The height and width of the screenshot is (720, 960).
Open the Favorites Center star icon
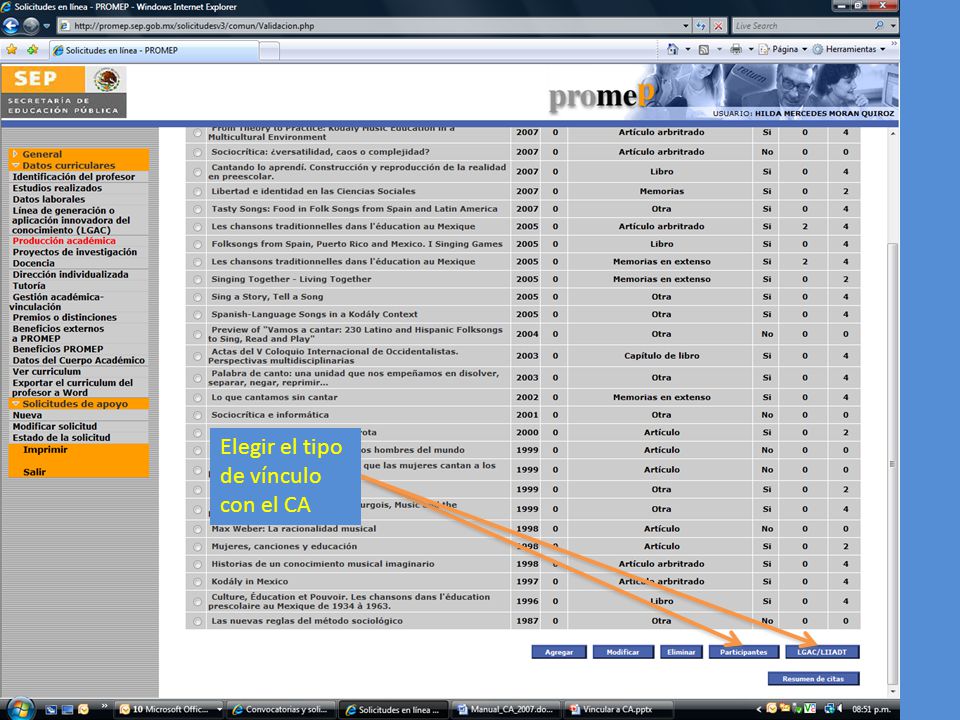11,50
